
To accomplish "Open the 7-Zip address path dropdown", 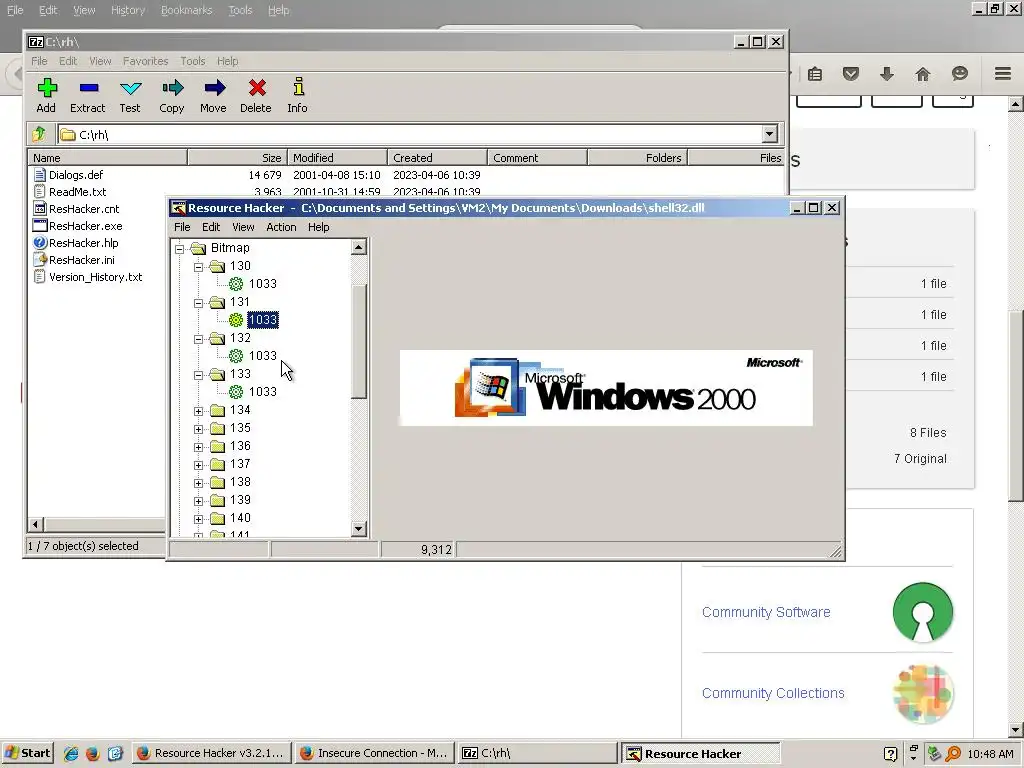I will [769, 134].
